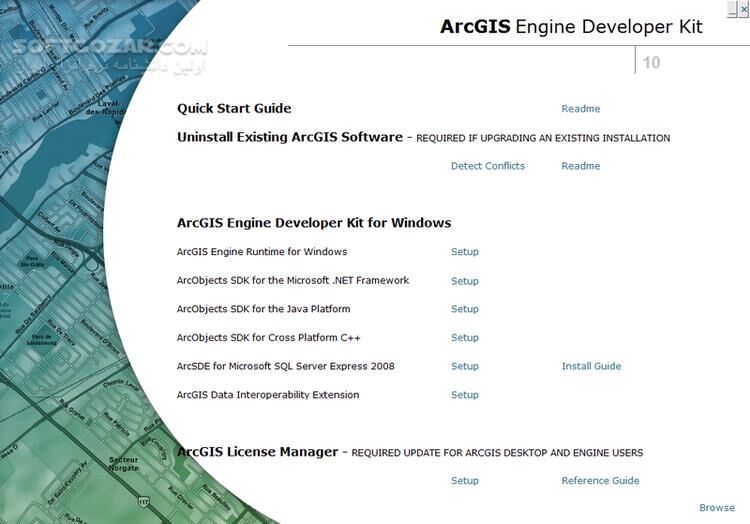Viewport: 750px width, 524px height.
Task: Click the ArcGIS Engine Developer Kit for Windows heading
Action: pos(314,223)
